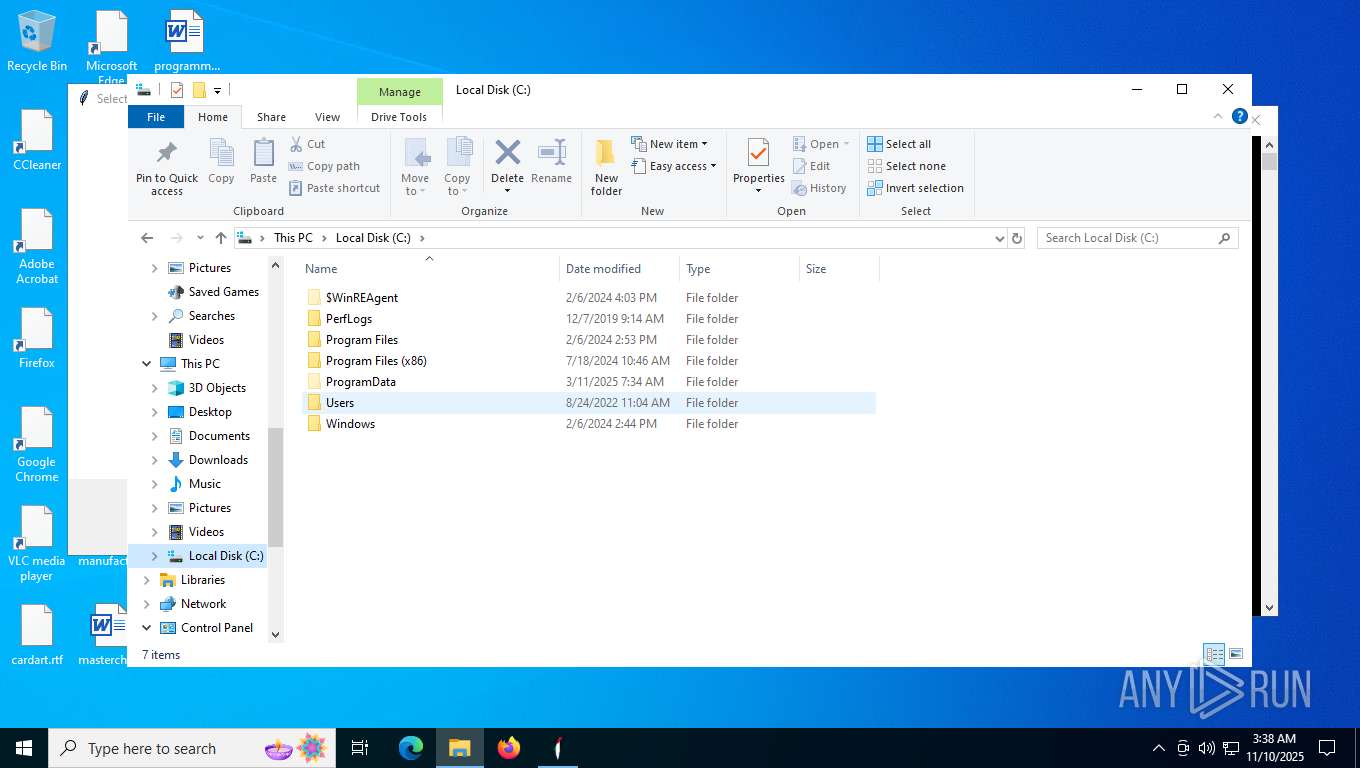This screenshot has width=1360, height=768.
Task: Open the New item dropdown
Action: tap(670, 144)
